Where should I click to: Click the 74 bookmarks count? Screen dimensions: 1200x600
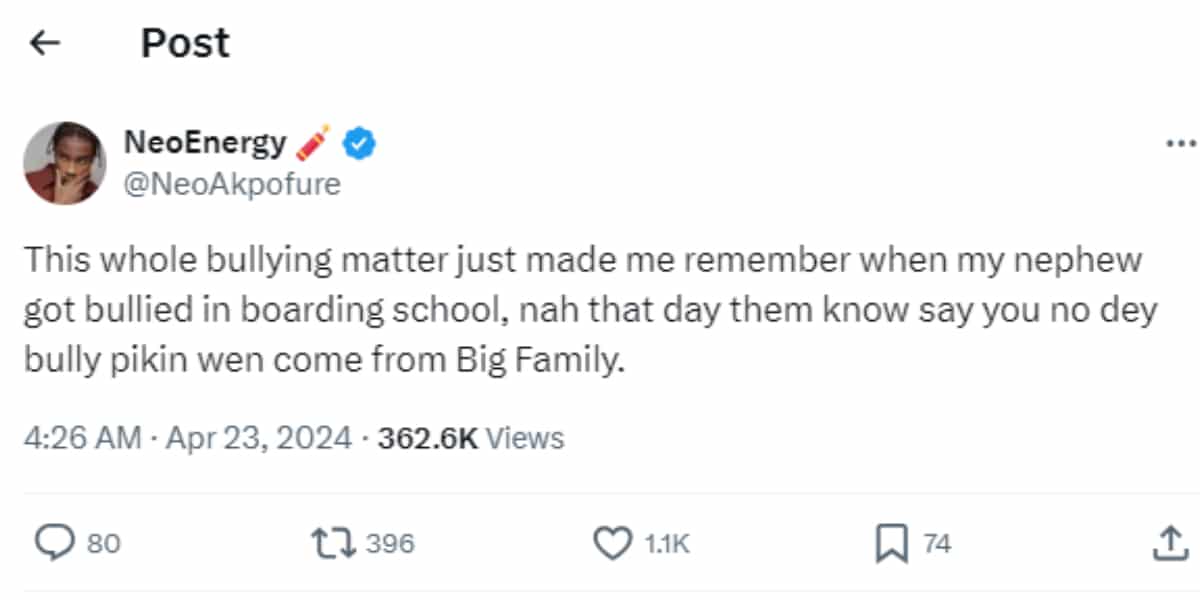click(x=937, y=543)
